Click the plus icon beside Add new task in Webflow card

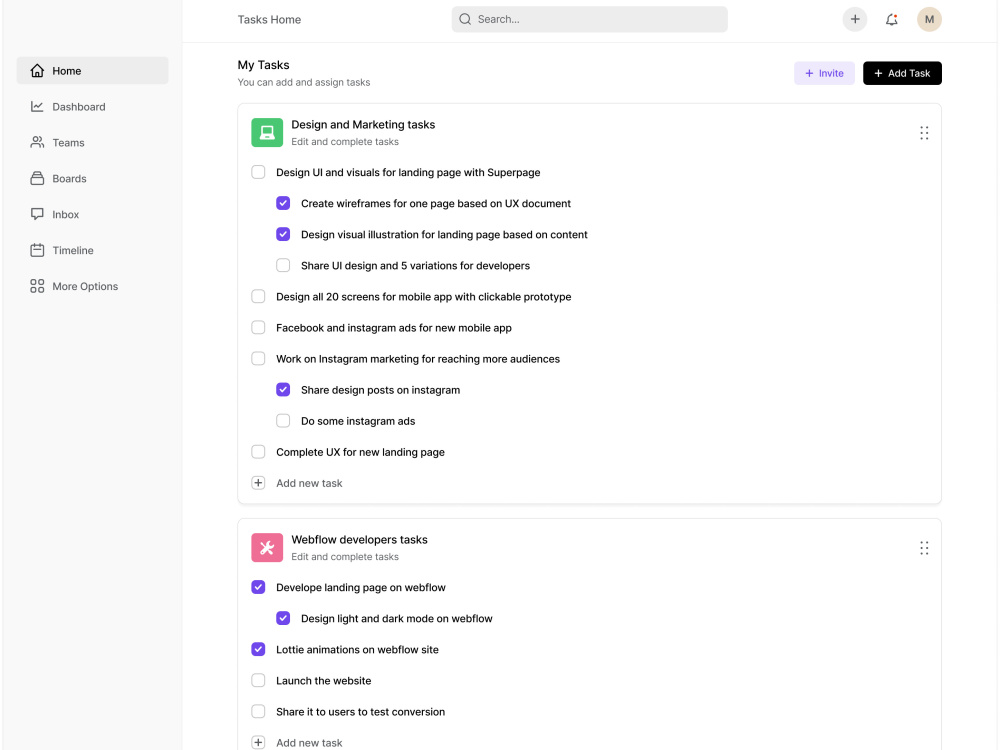click(x=258, y=742)
